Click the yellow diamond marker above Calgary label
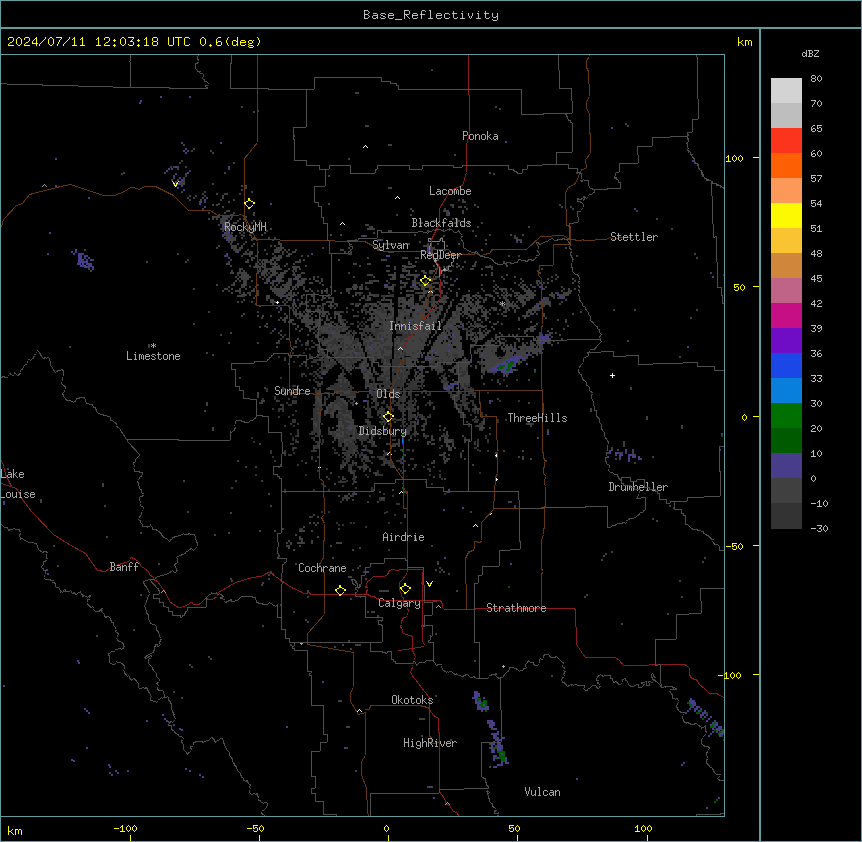The width and height of the screenshot is (862, 842). point(405,589)
